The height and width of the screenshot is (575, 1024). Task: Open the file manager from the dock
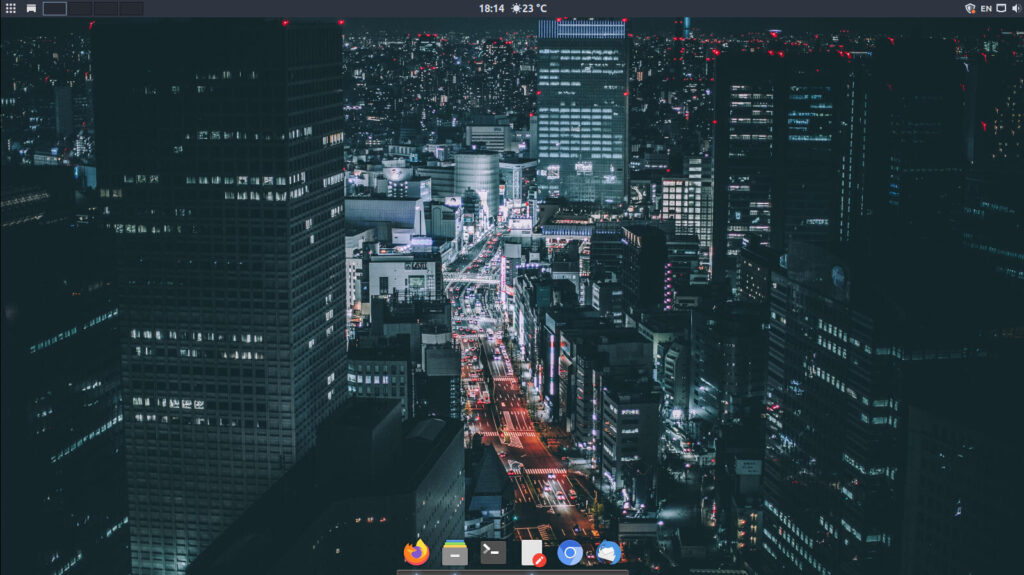coord(455,552)
